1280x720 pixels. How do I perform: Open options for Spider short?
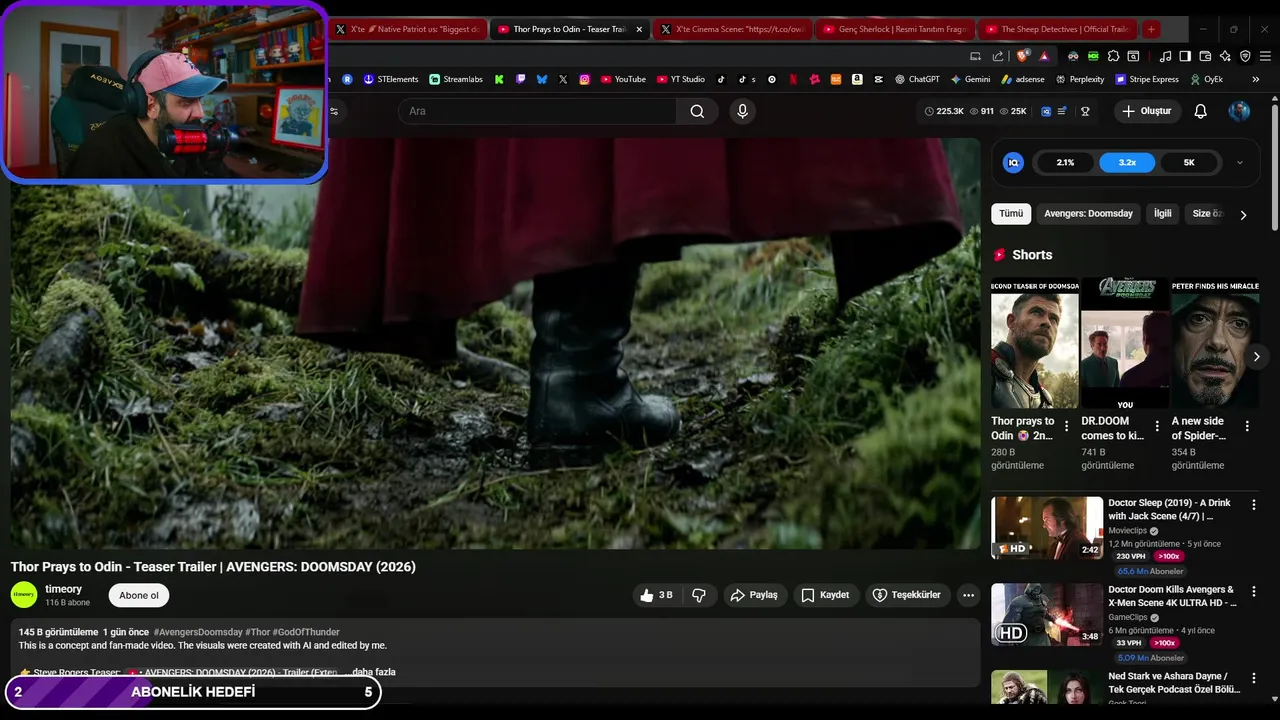1247,426
